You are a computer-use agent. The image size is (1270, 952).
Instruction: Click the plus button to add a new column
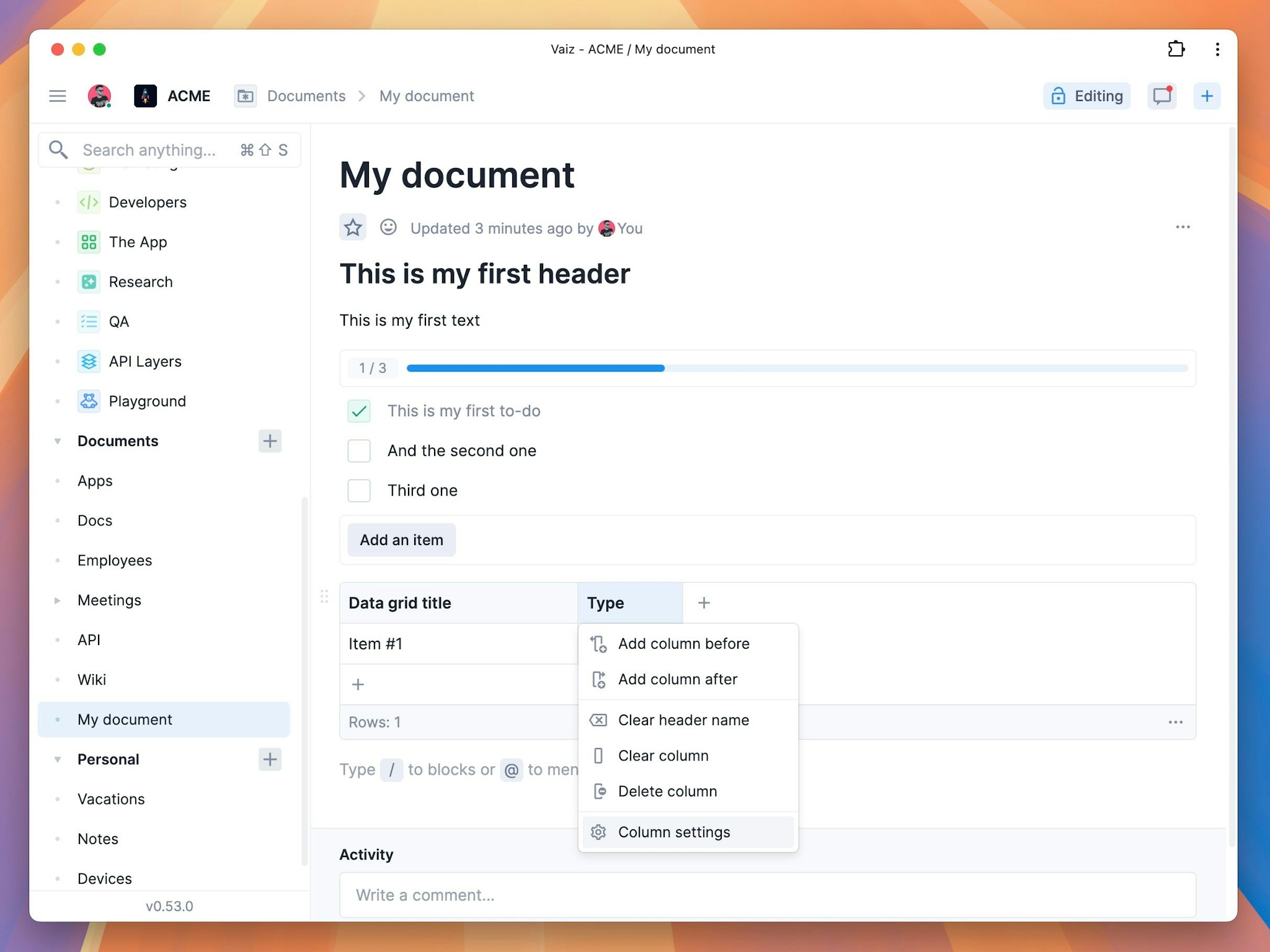pos(703,603)
